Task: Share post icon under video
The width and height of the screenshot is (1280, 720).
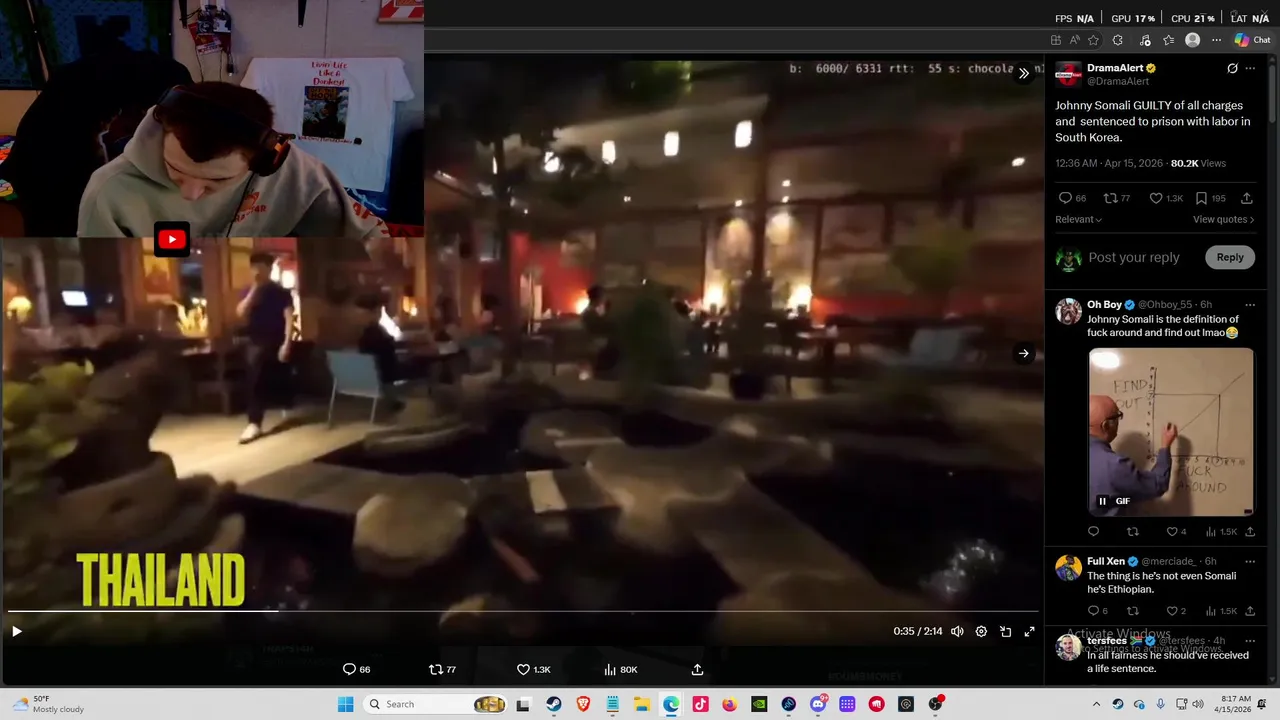Action: pyautogui.click(x=697, y=669)
